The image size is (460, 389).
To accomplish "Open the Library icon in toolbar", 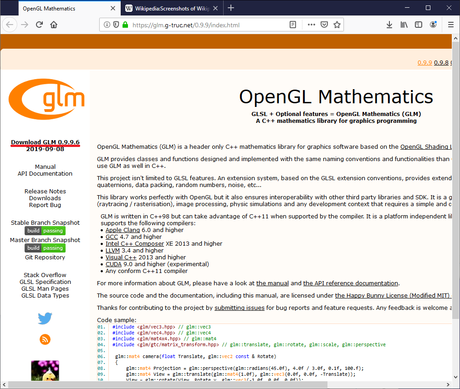I will click(404, 25).
